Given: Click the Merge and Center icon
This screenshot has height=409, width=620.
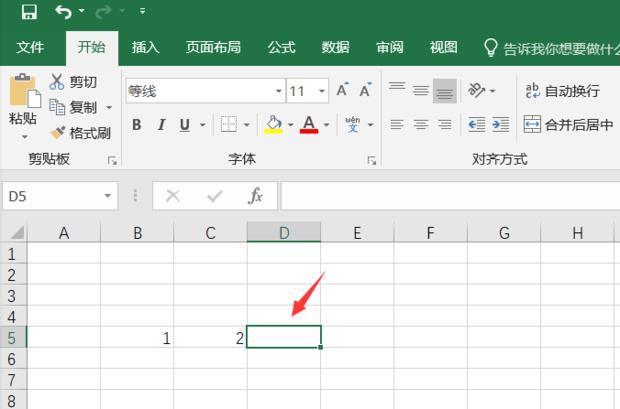Looking at the screenshot, I should [x=533, y=125].
